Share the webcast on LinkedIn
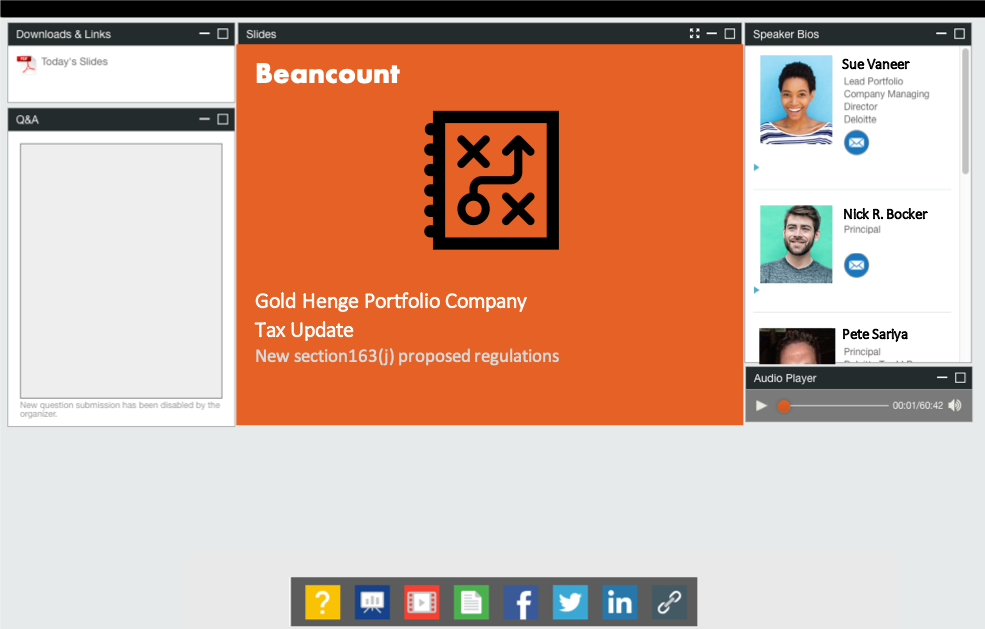 [x=619, y=602]
